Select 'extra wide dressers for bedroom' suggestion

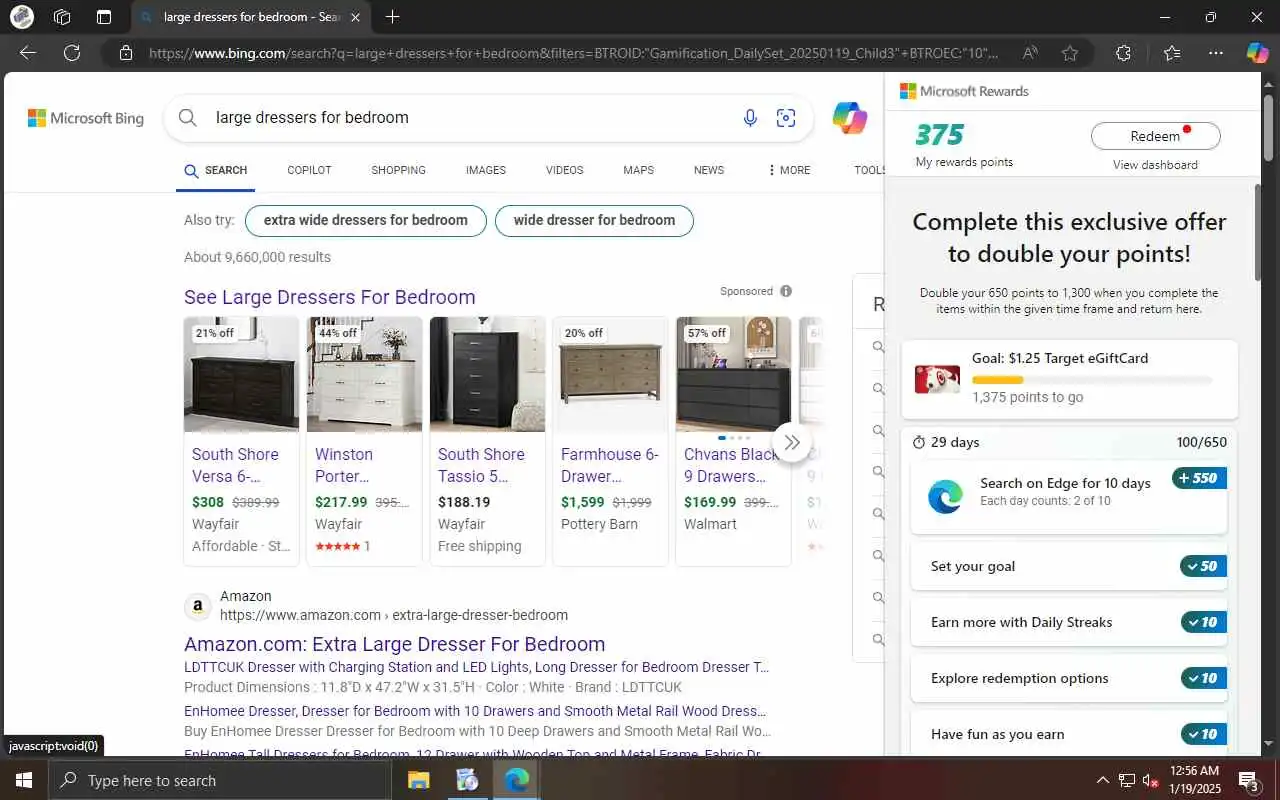(x=365, y=220)
